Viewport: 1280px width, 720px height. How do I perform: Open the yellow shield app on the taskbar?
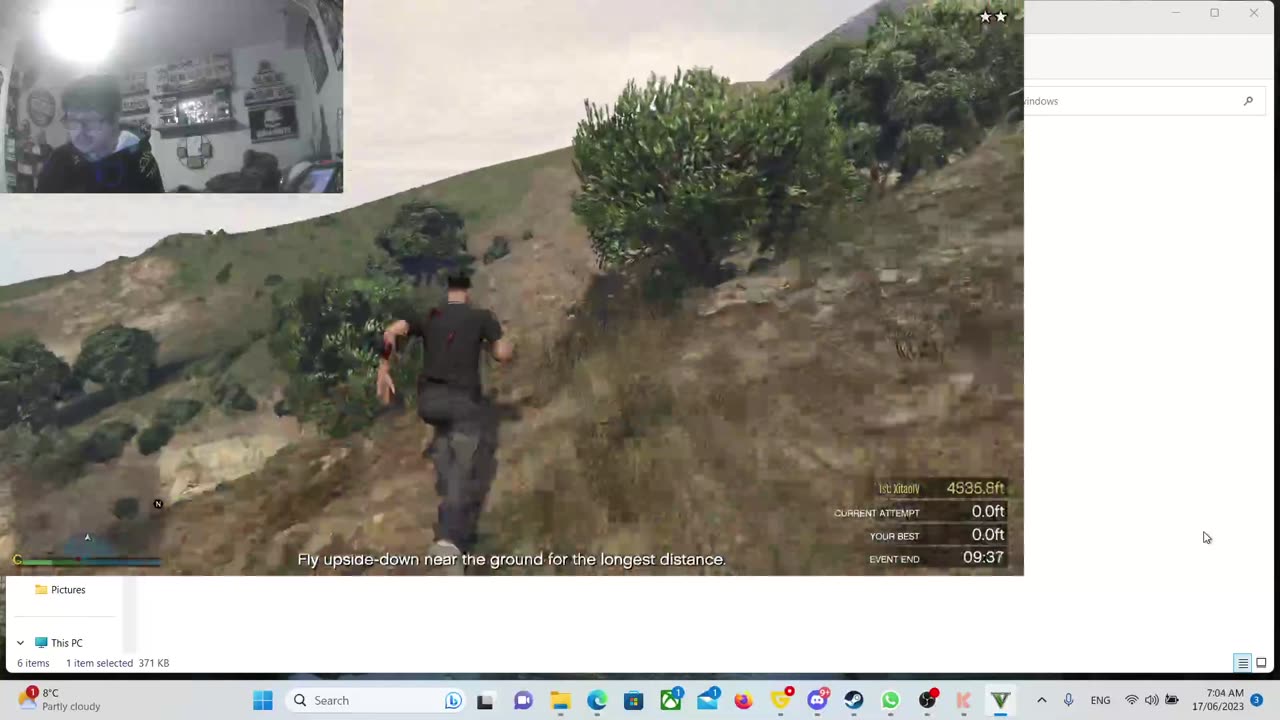point(781,700)
